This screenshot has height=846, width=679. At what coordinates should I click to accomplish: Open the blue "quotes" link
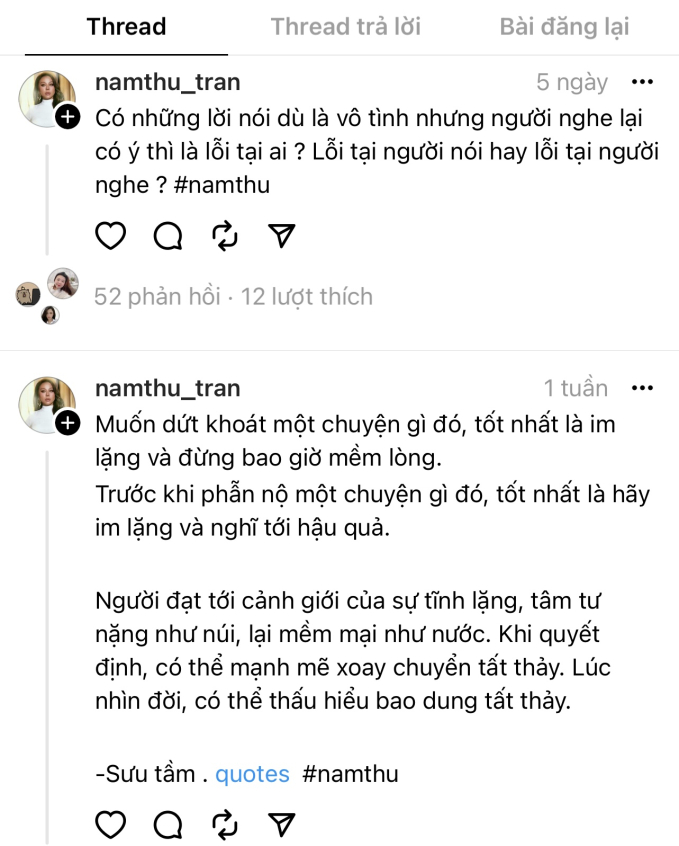click(x=252, y=774)
